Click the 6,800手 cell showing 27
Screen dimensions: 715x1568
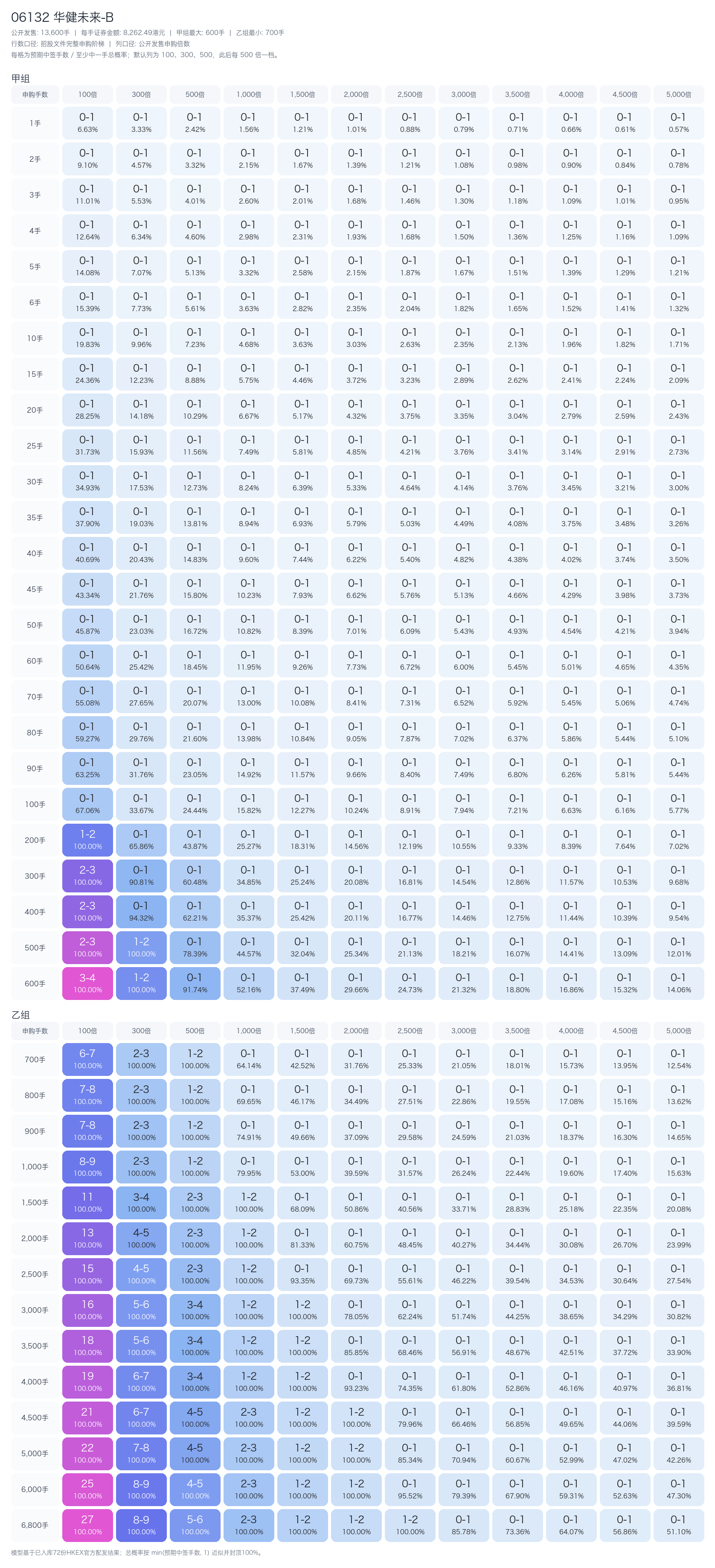click(87, 1525)
